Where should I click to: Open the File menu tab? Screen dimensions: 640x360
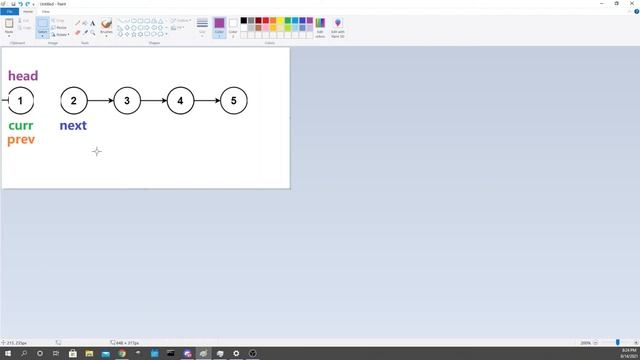tap(9, 11)
